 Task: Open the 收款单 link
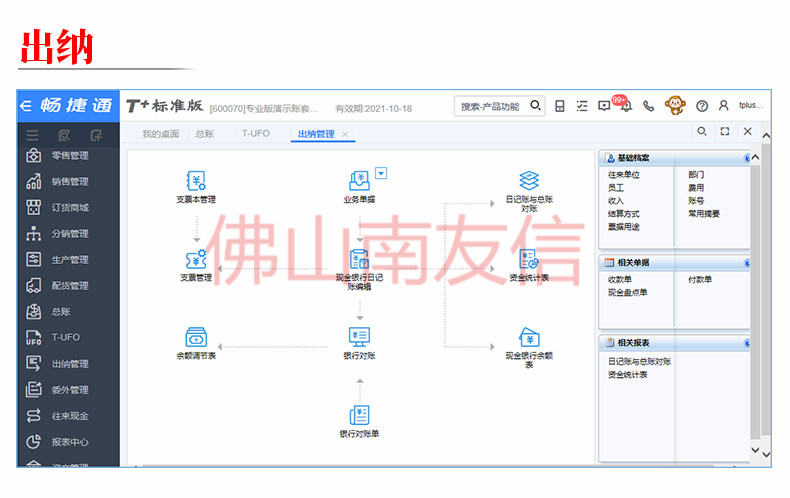pyautogui.click(x=619, y=279)
